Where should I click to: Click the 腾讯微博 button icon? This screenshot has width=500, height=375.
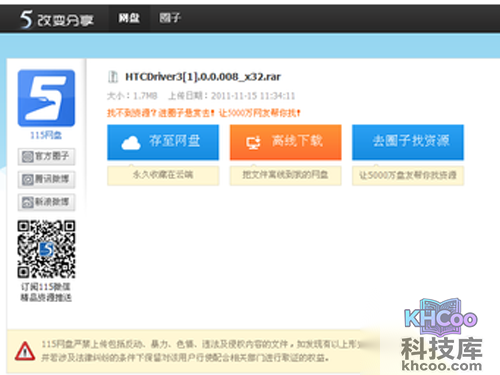point(28,180)
